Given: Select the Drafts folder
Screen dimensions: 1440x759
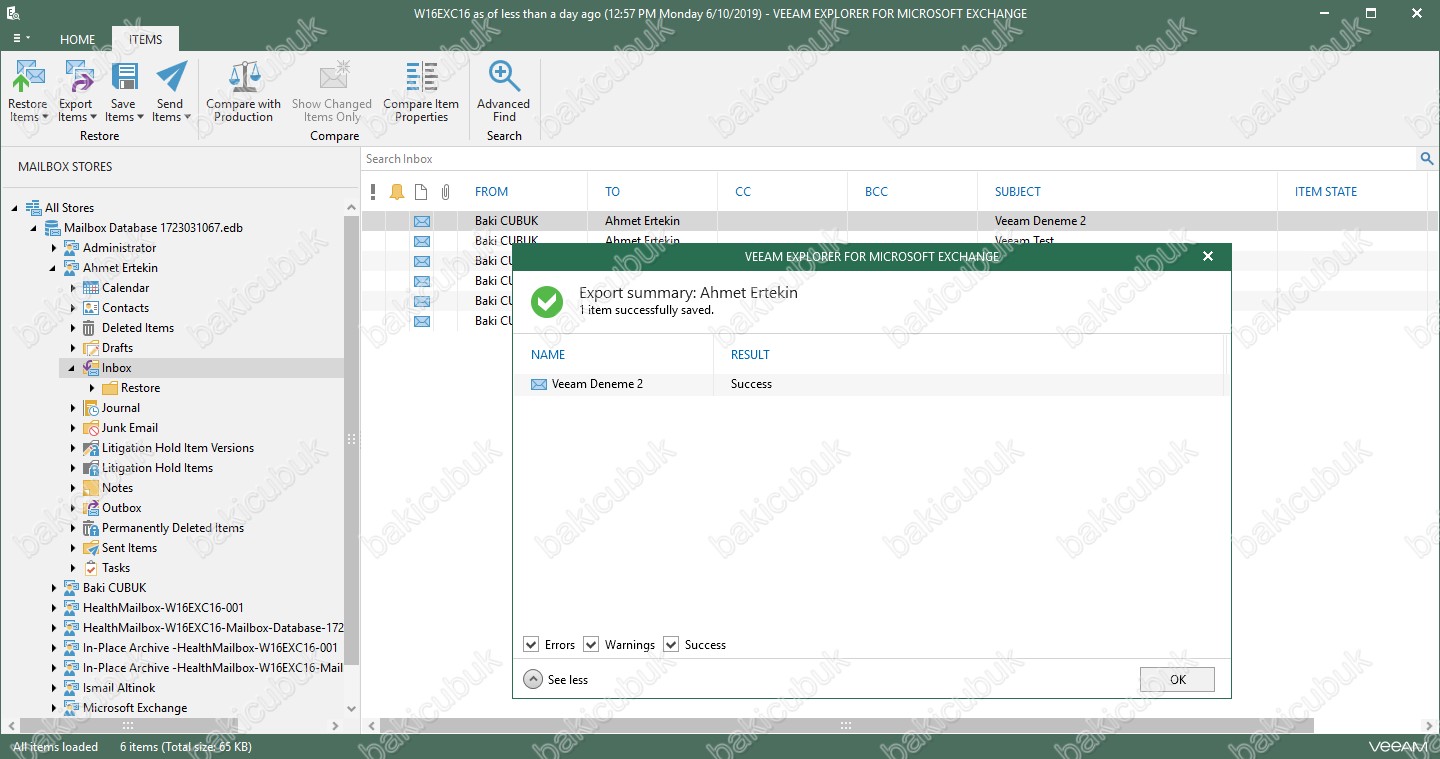Looking at the screenshot, I should pyautogui.click(x=117, y=348).
